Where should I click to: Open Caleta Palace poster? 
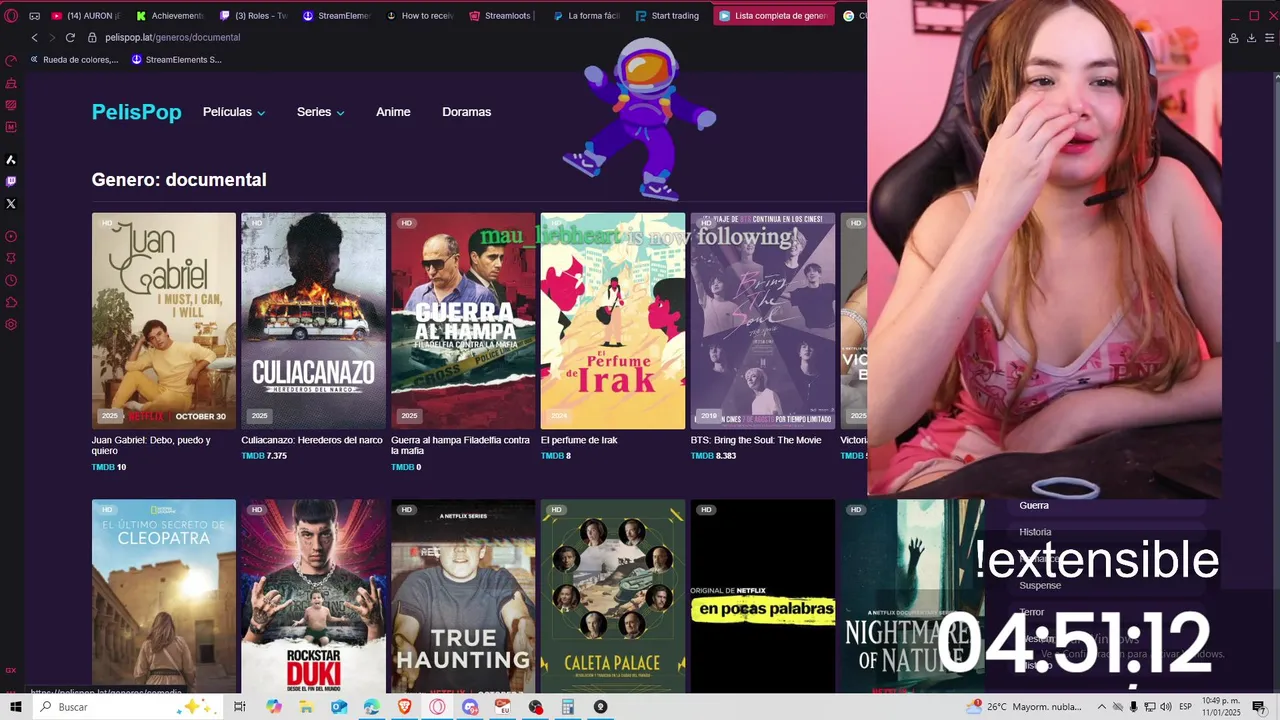point(613,596)
